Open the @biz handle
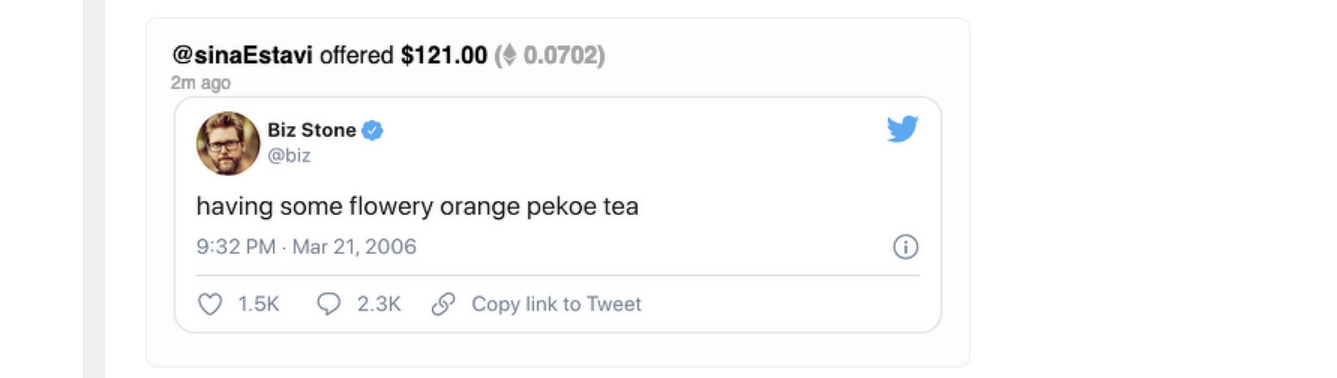 (x=289, y=155)
